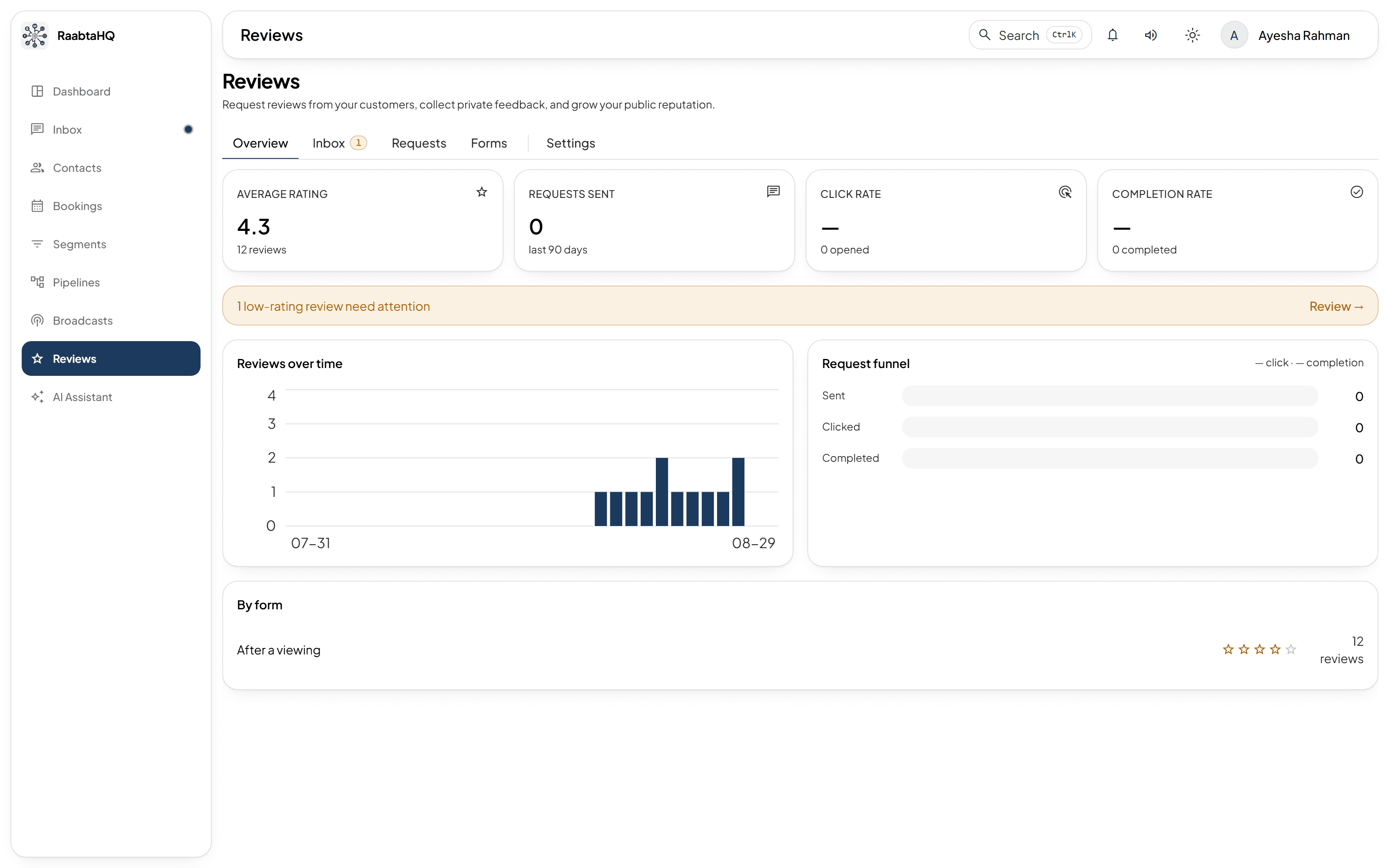Viewport: 1389px width, 868px height.
Task: Click the Clicked funnel progress bar
Action: [1109, 427]
